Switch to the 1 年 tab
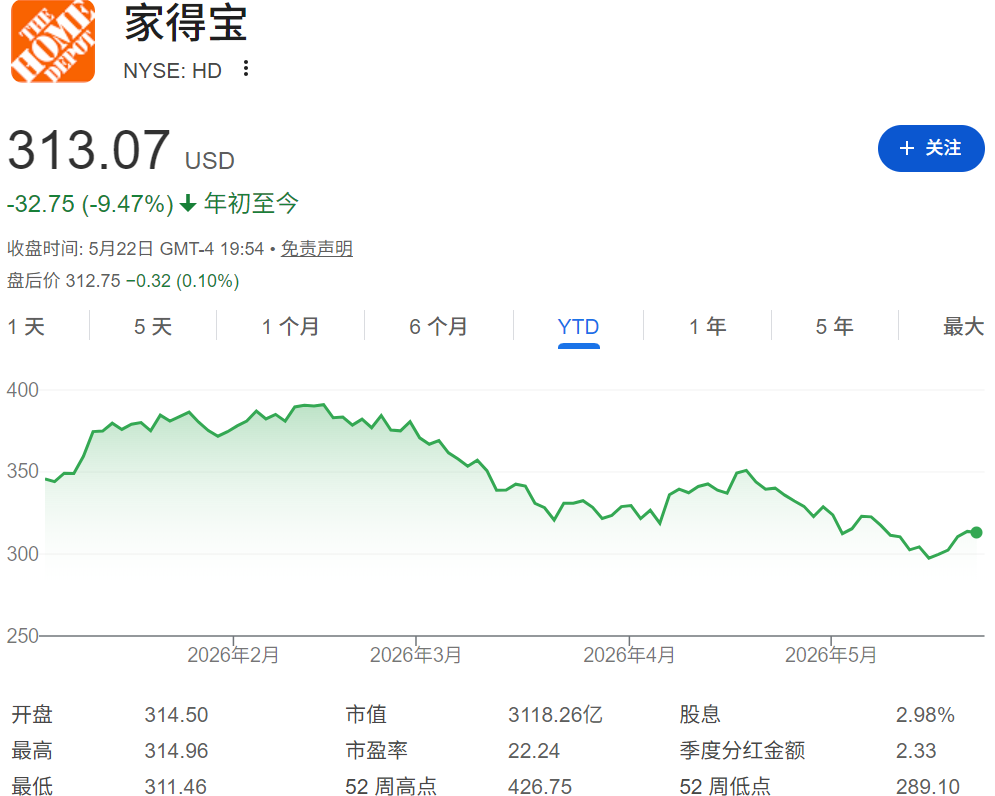The width and height of the screenshot is (995, 796). [708, 327]
